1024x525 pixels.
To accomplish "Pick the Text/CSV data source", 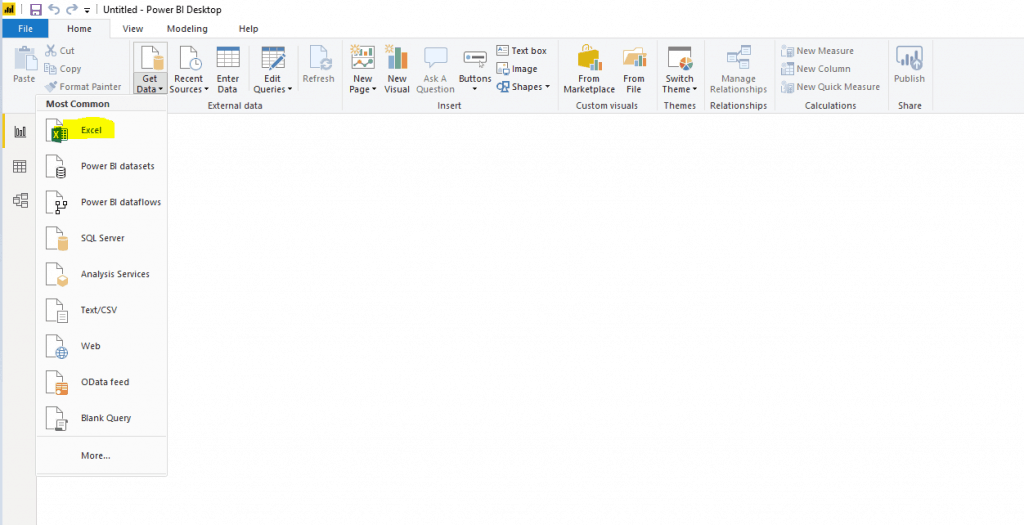I will pyautogui.click(x=101, y=310).
